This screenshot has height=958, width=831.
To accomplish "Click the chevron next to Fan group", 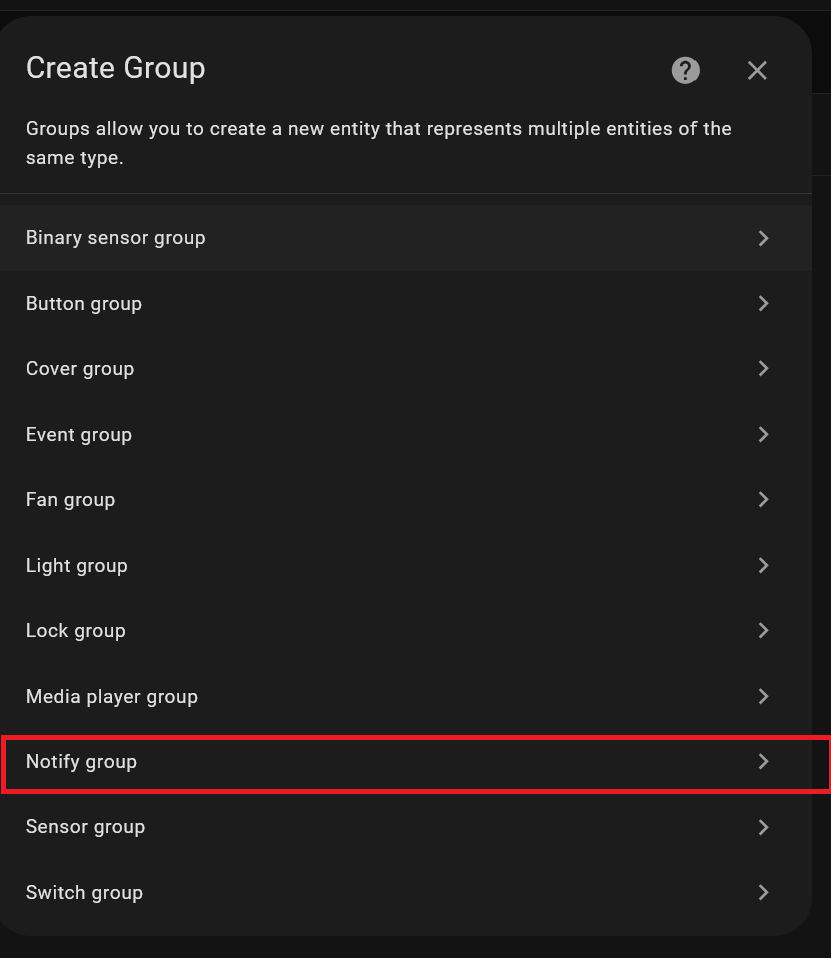I will tap(763, 499).
